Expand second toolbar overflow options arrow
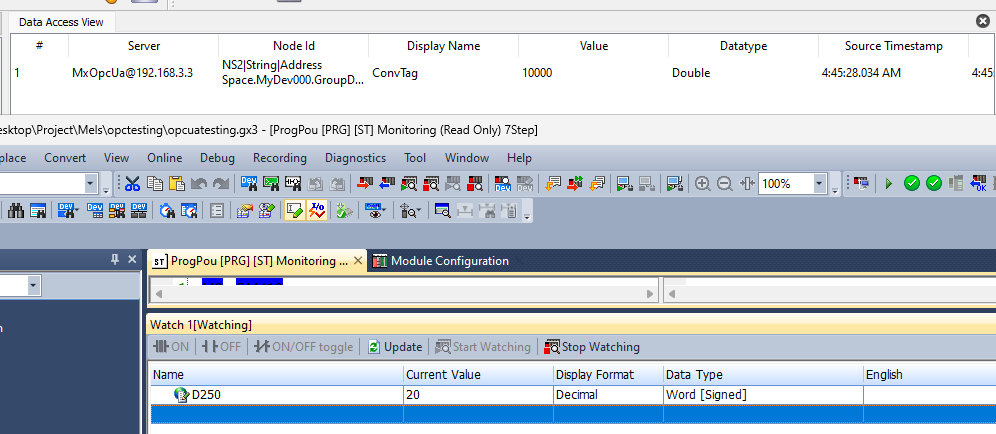996x434 pixels. [527, 215]
